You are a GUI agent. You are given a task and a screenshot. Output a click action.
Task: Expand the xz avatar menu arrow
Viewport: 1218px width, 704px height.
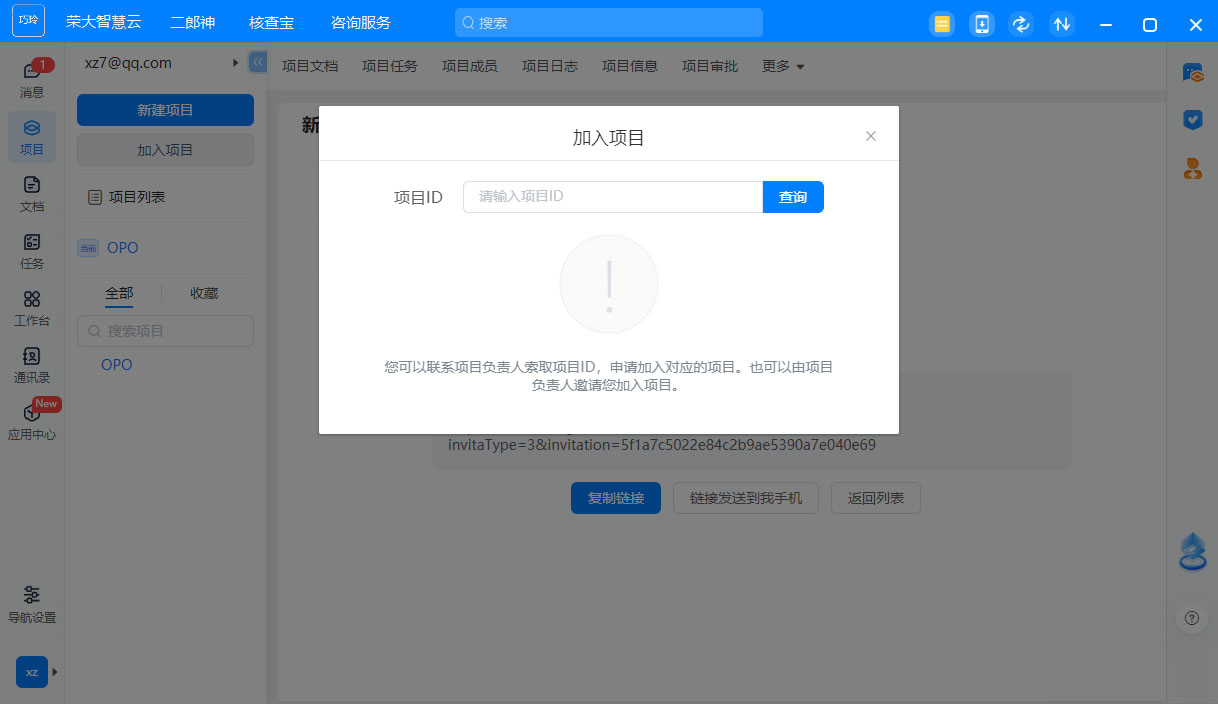tap(54, 672)
